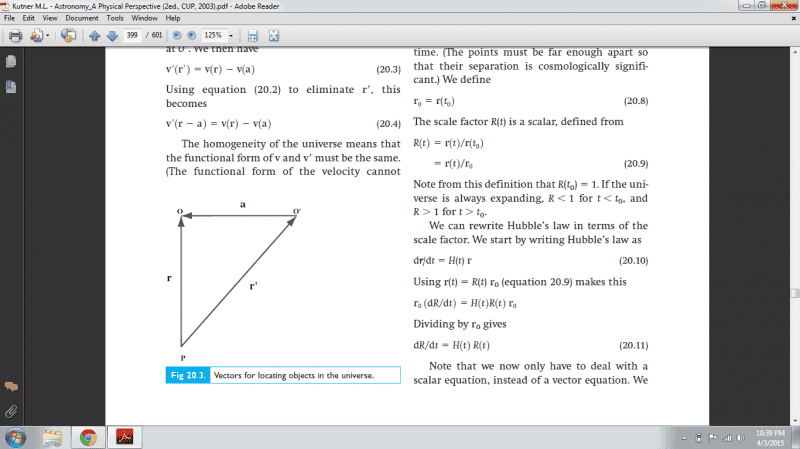This screenshot has width=800, height=449.
Task: Click equation number (20.4)
Action: [x=388, y=123]
